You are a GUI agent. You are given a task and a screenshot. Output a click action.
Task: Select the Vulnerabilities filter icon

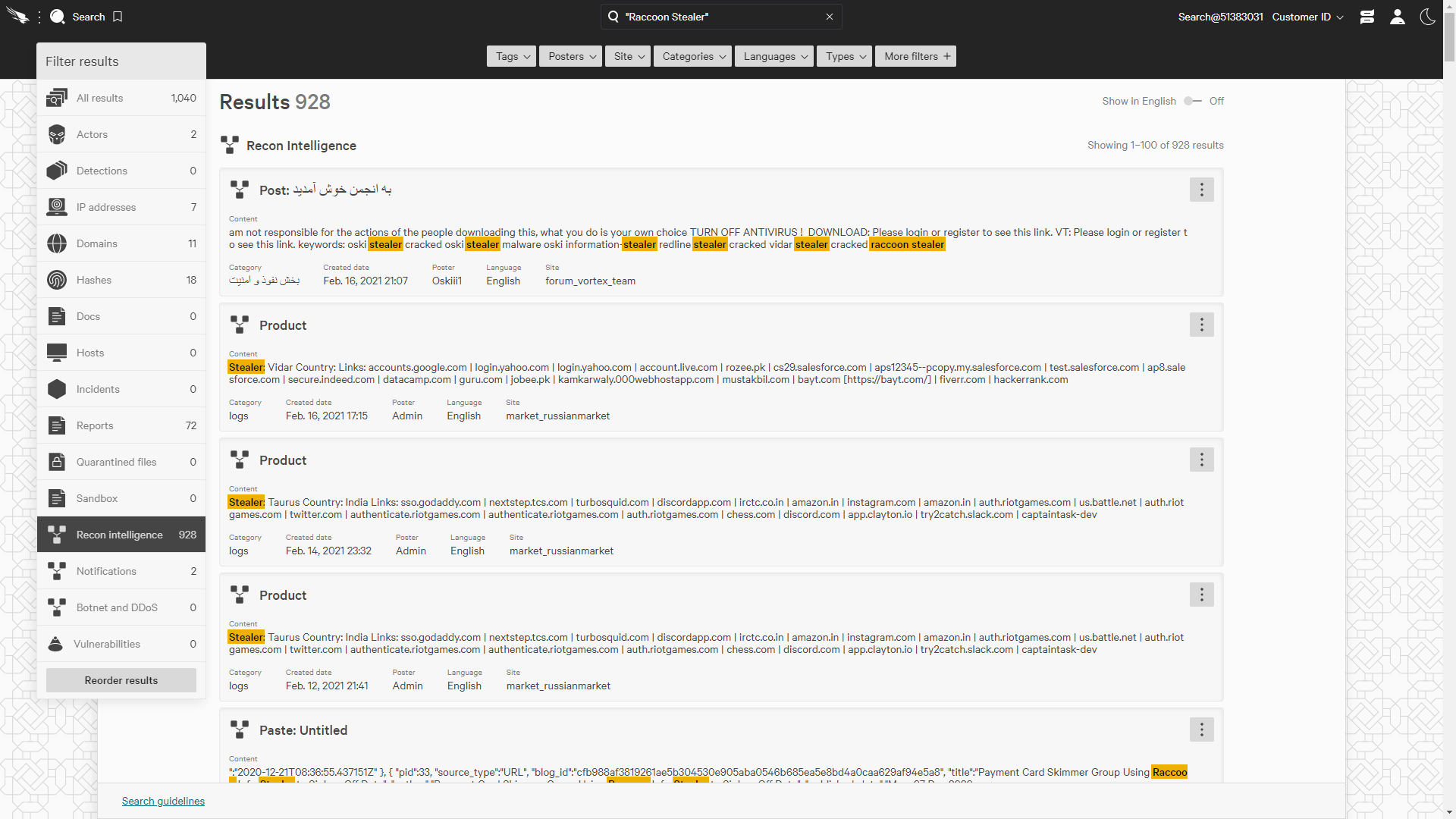55,644
